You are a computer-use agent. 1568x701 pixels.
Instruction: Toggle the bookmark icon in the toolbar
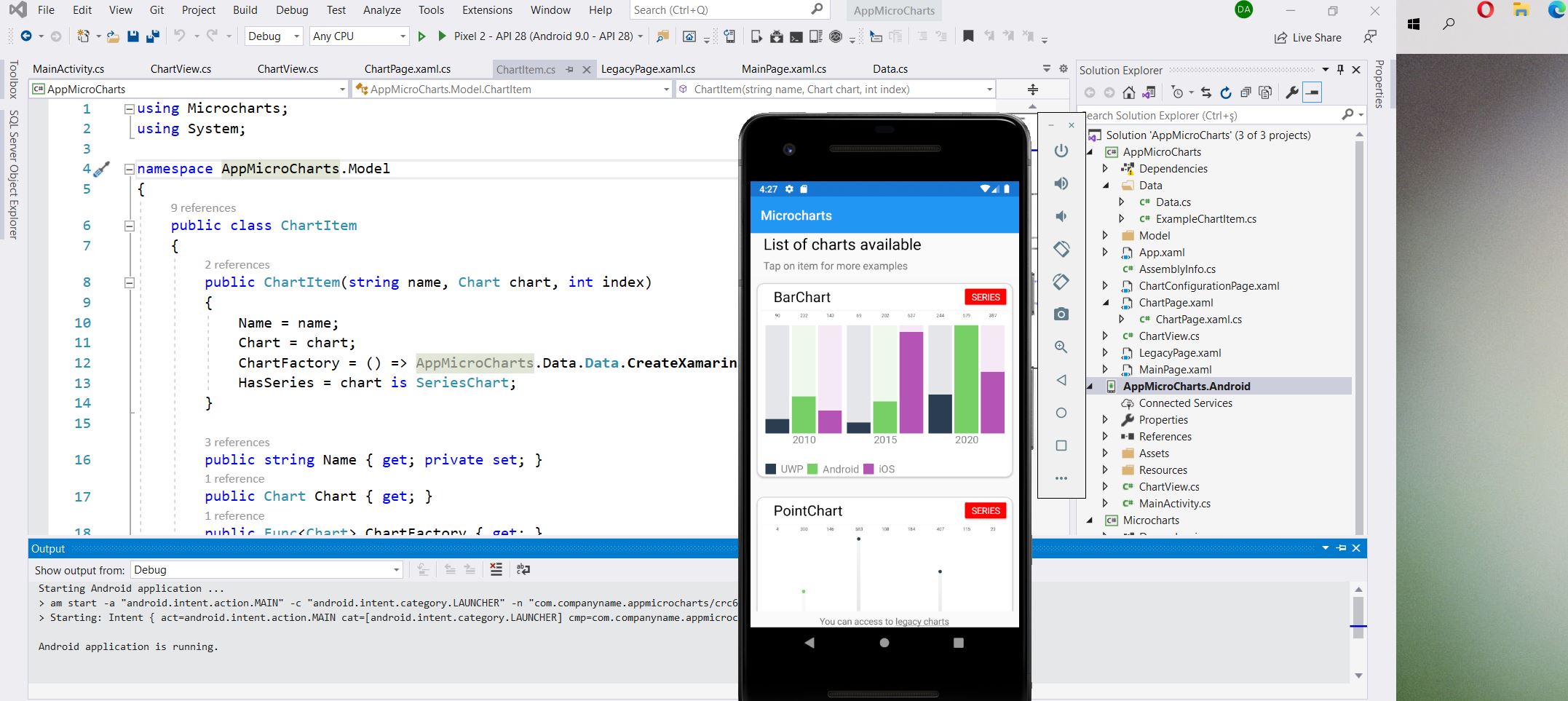click(x=968, y=36)
